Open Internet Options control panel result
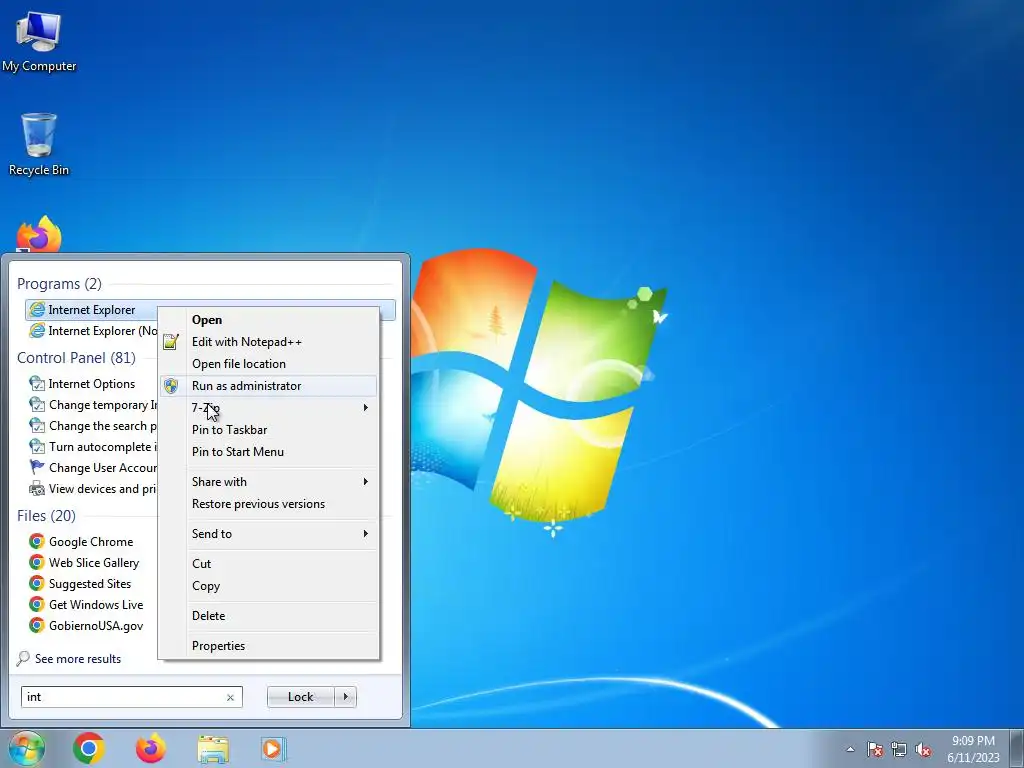 (82, 383)
